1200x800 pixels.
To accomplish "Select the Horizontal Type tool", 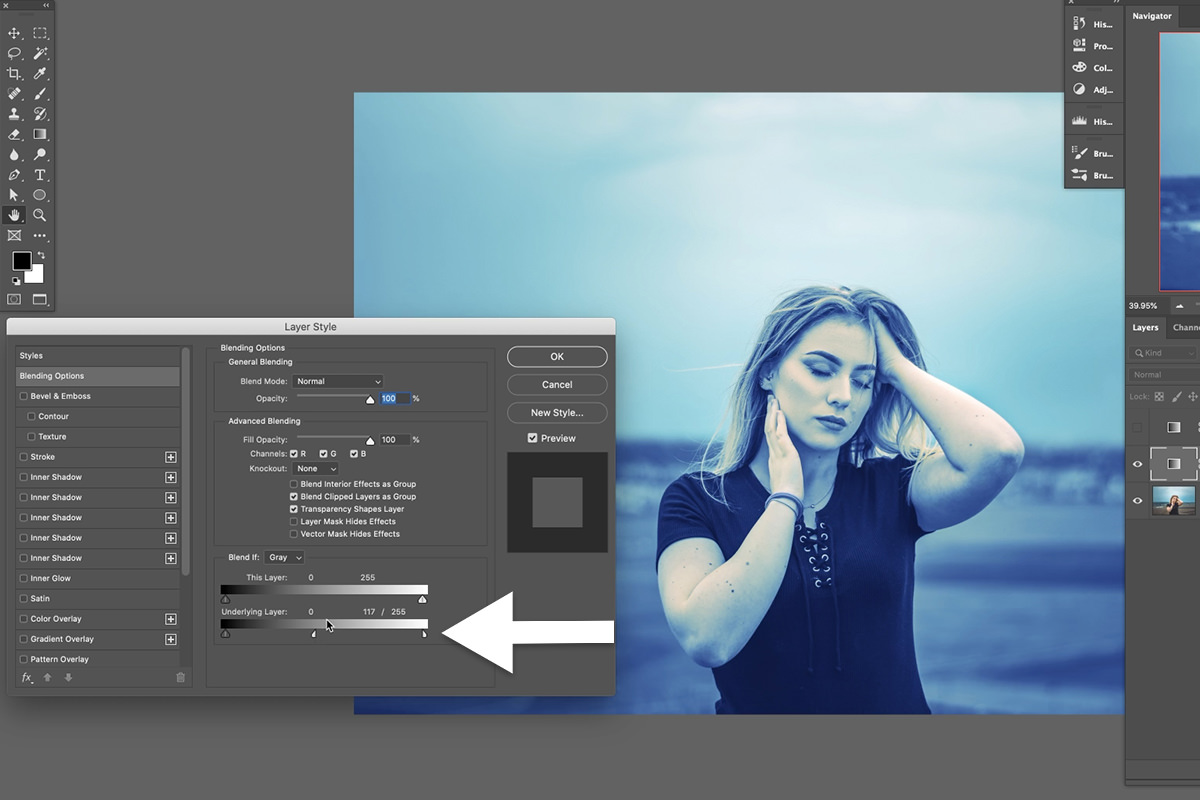I will 40,174.
